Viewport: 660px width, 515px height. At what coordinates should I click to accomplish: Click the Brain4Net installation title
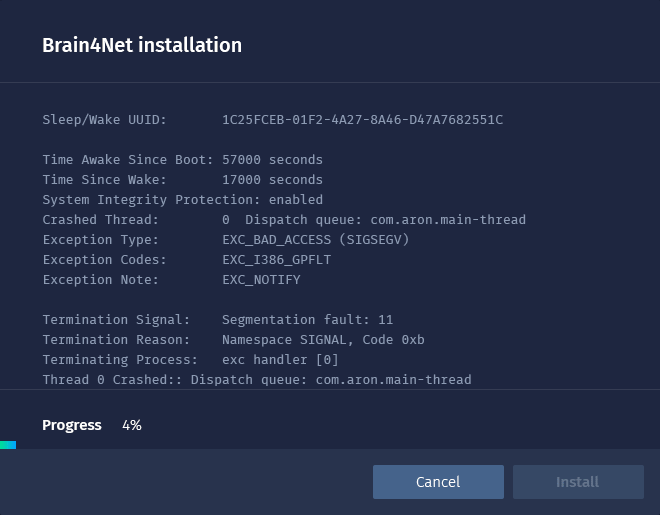[142, 46]
